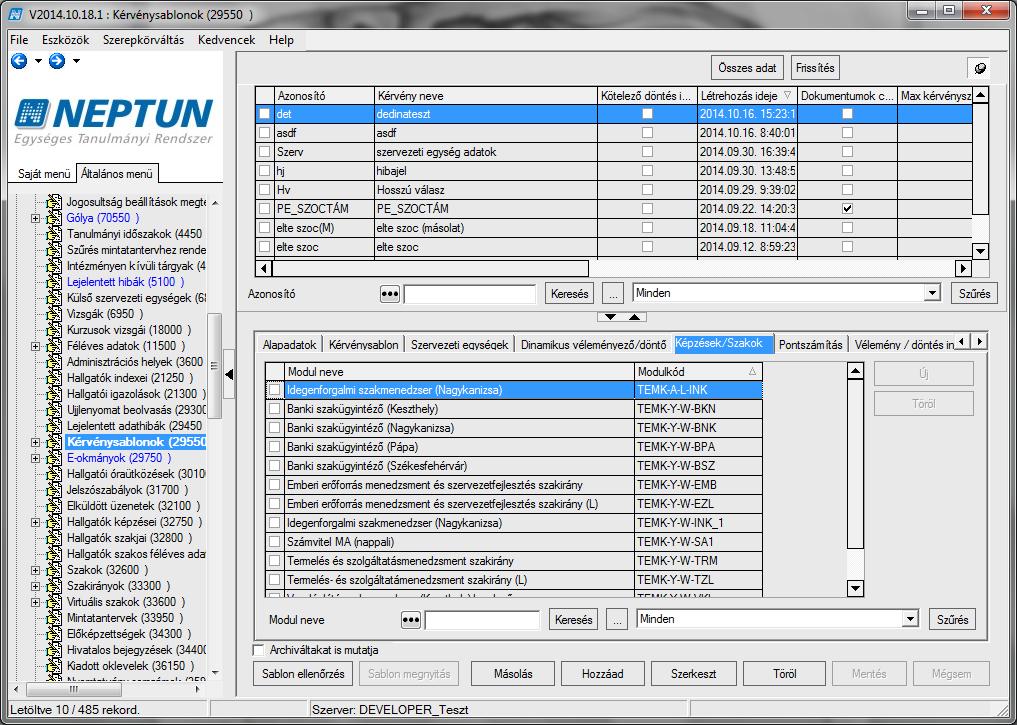The height and width of the screenshot is (725, 1017).
Task: Click the Hallgatói igazolások (21300) node icon
Action: (x=54, y=394)
